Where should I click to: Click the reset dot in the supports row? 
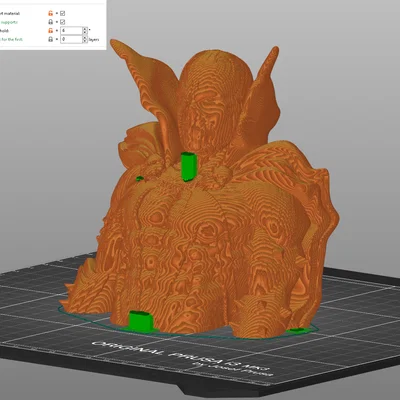click(x=57, y=22)
